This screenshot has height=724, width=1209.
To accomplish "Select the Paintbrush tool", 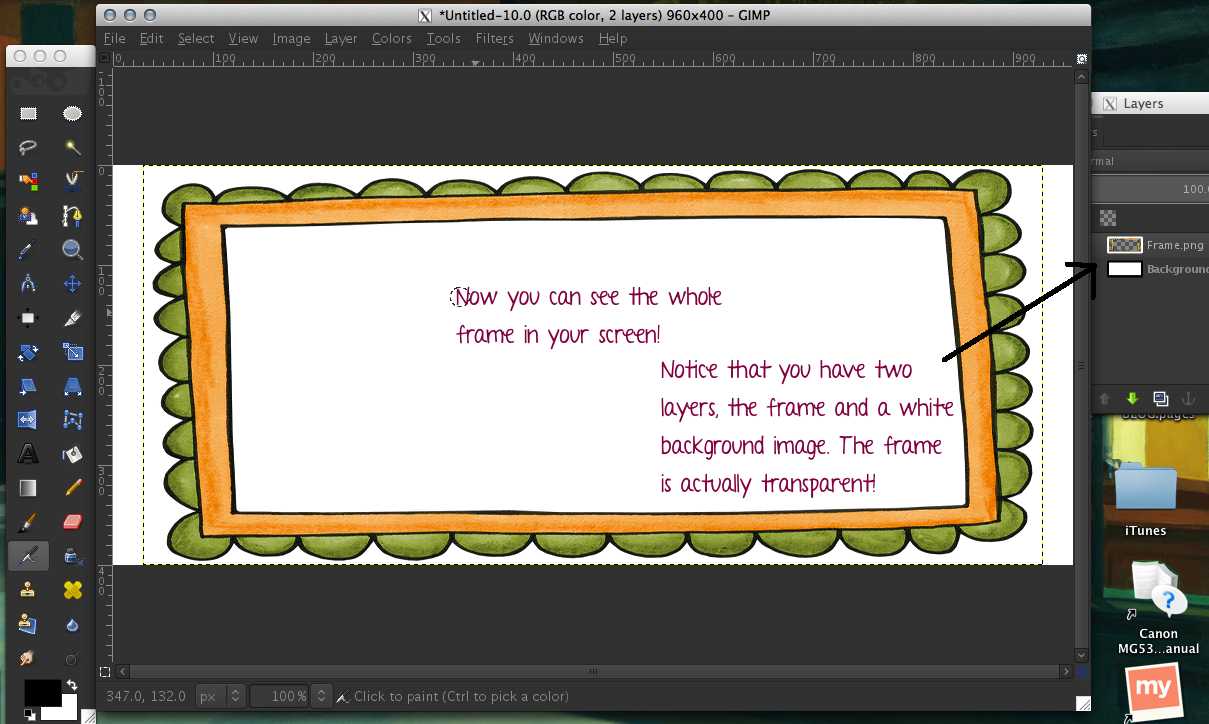I will pyautogui.click(x=29, y=522).
